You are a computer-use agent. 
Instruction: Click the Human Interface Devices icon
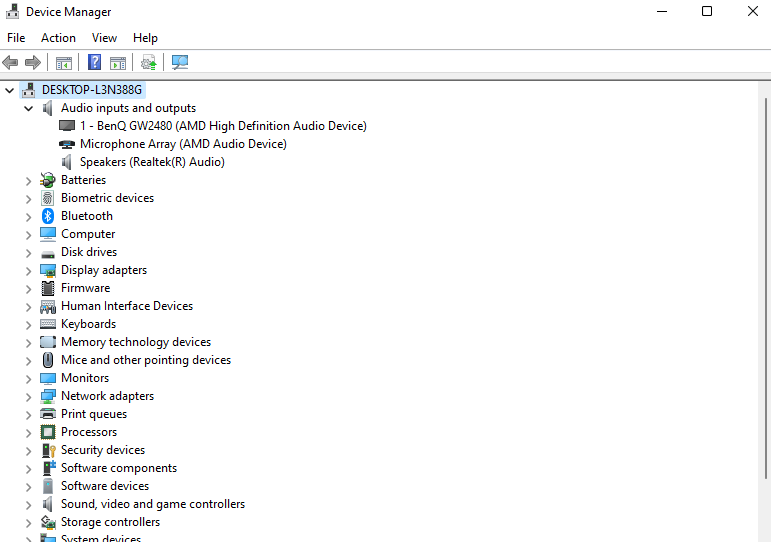(x=48, y=306)
